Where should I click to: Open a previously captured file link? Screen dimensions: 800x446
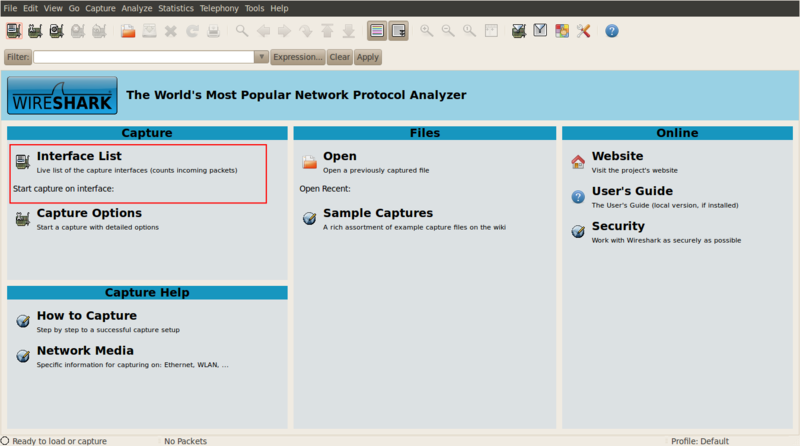tap(340, 156)
